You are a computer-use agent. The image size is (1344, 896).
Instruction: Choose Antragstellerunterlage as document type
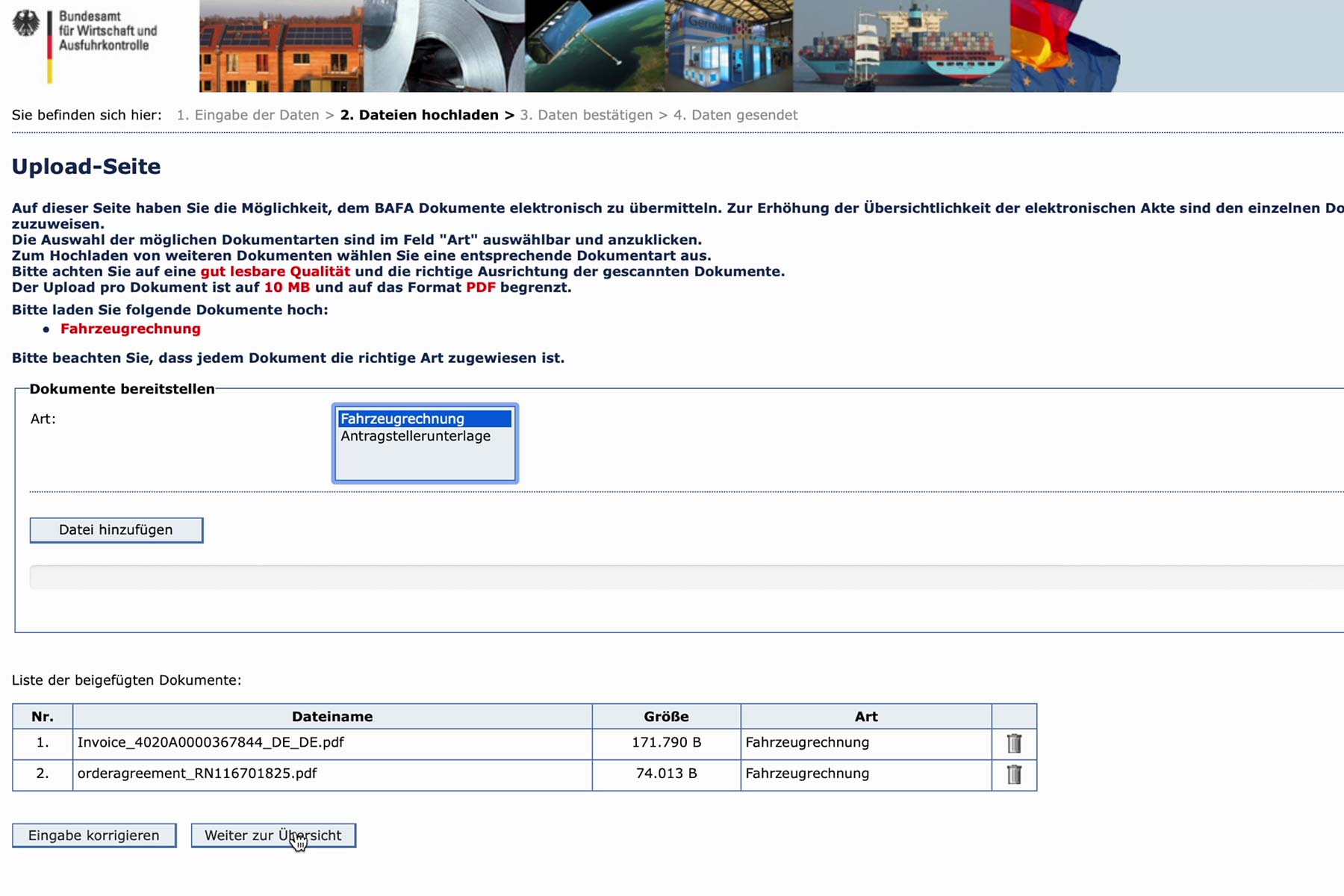pos(416,436)
